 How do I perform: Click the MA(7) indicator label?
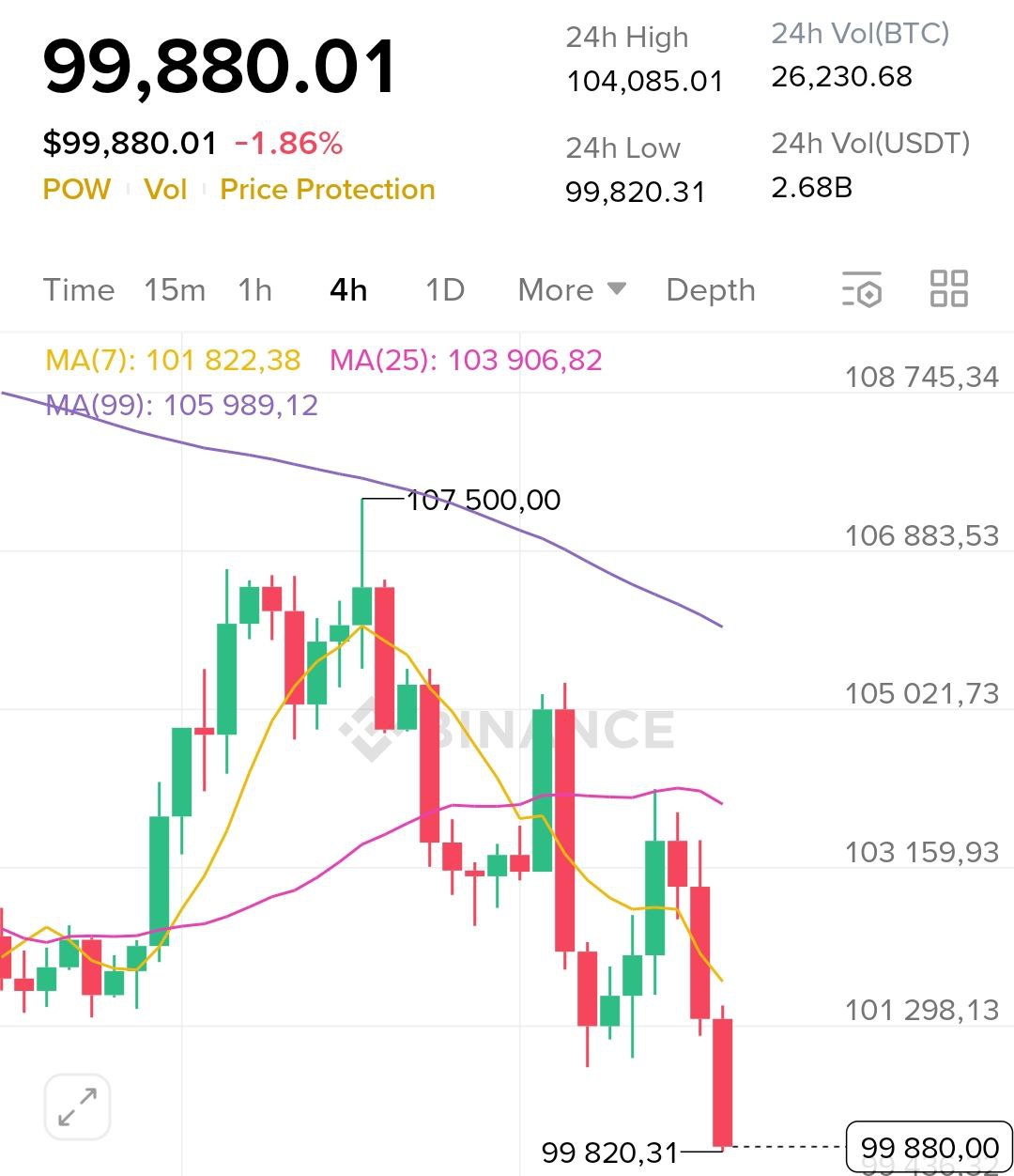tap(174, 360)
